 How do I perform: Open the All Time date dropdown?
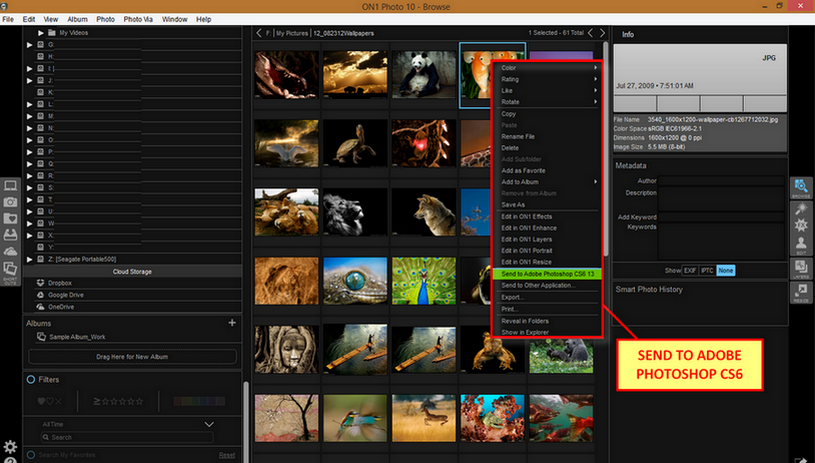[x=127, y=424]
